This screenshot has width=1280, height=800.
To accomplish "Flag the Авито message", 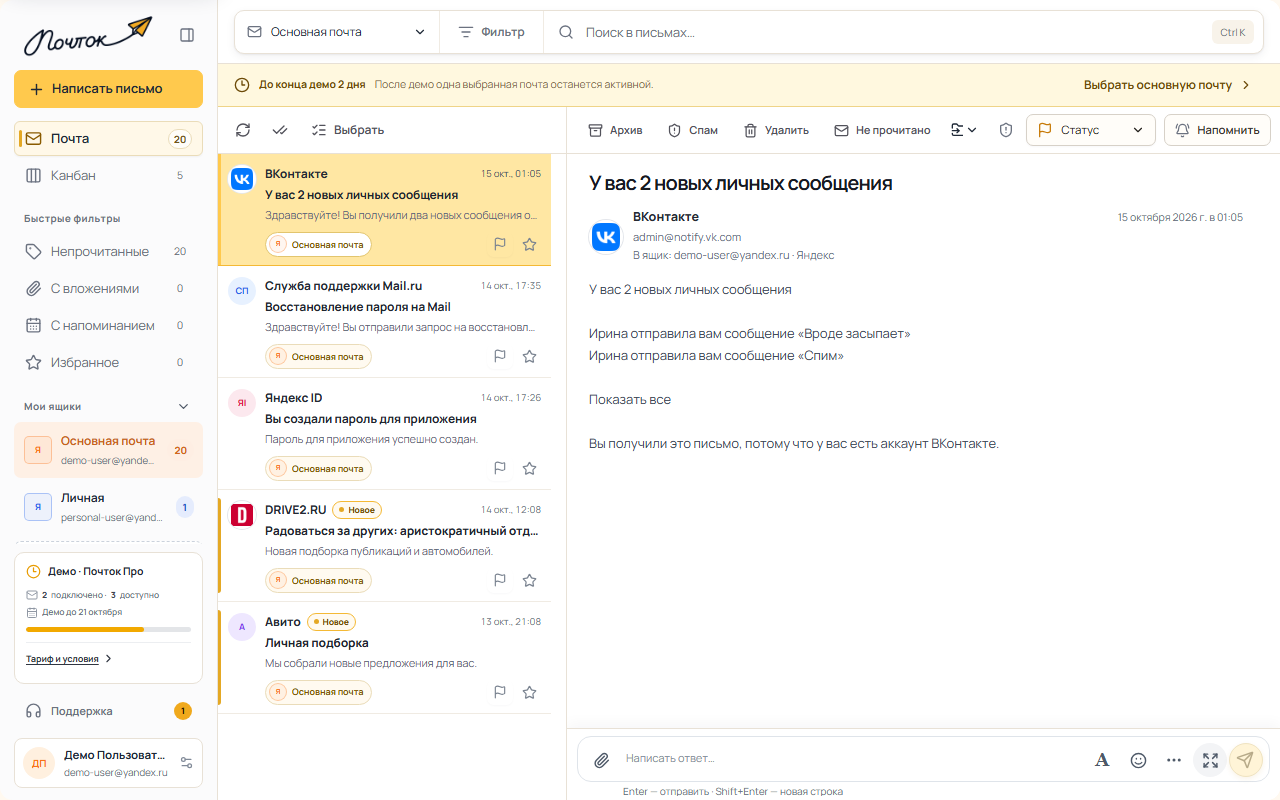I will click(x=500, y=692).
